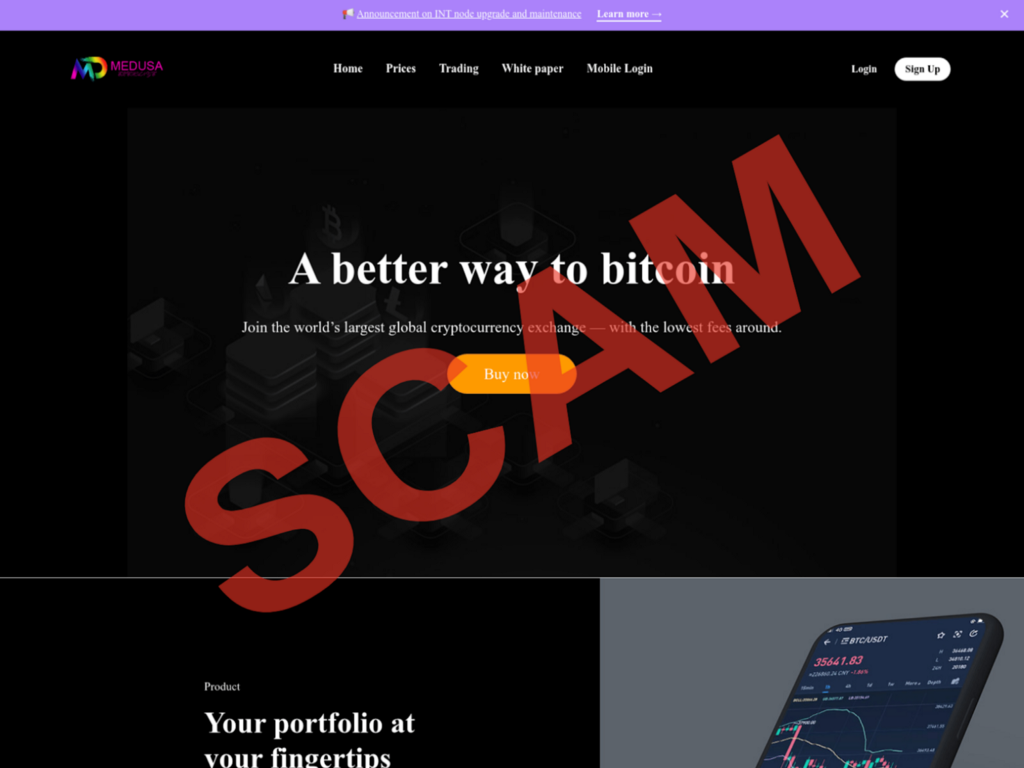This screenshot has width=1024, height=768.
Task: Navigate to Mobile Login
Action: tap(619, 69)
